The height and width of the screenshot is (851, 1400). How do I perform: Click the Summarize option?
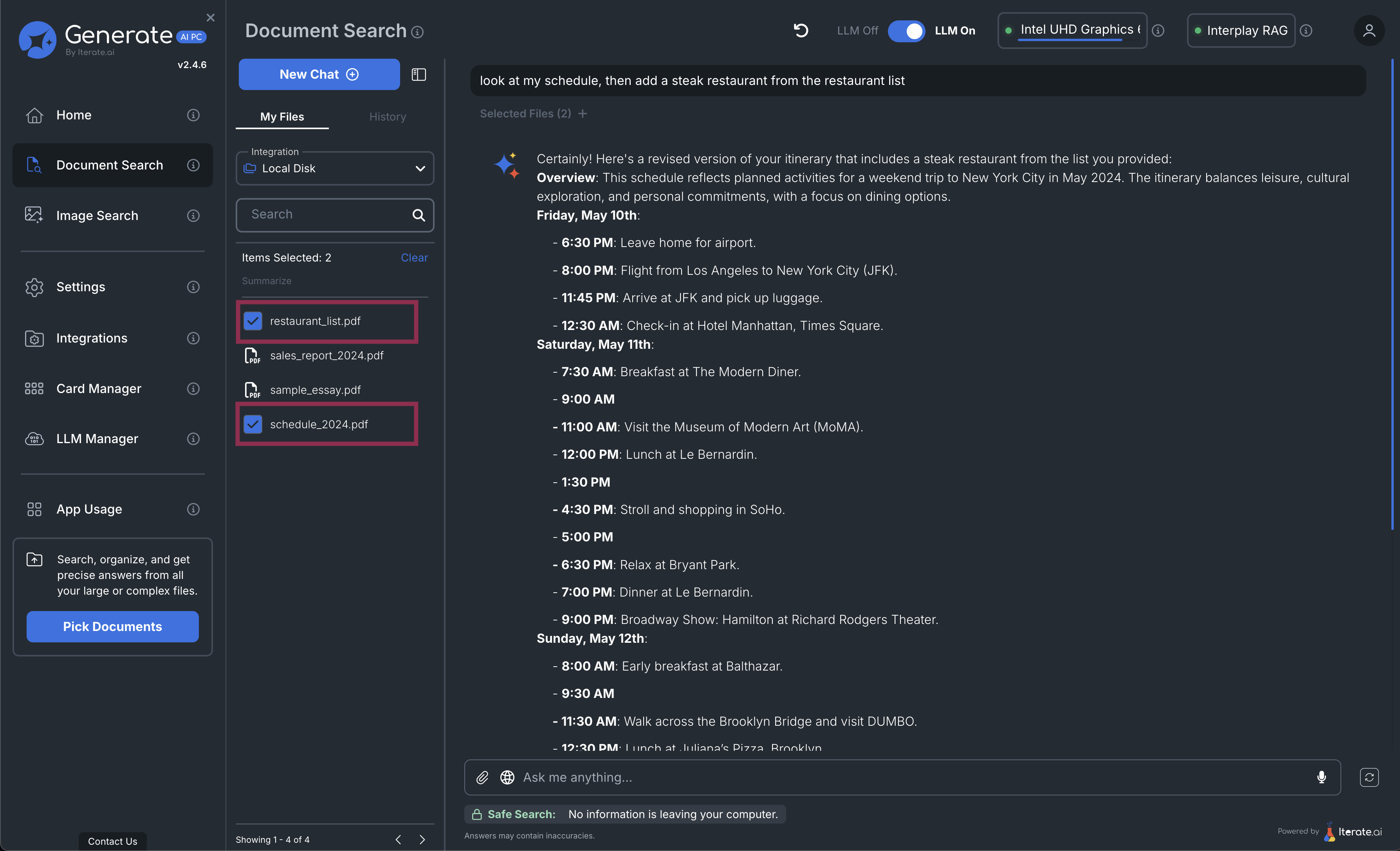click(267, 281)
